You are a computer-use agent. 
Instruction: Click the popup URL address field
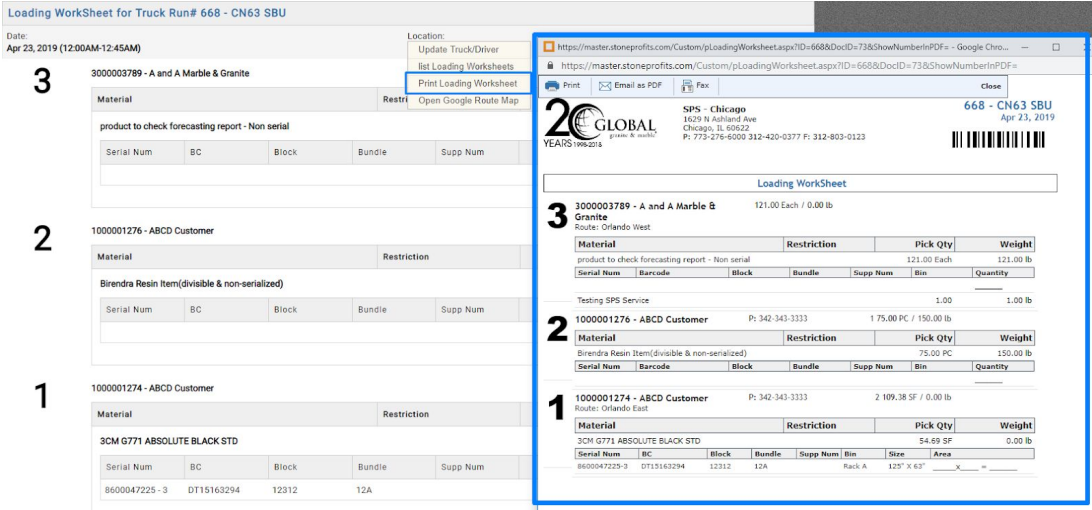click(789, 65)
